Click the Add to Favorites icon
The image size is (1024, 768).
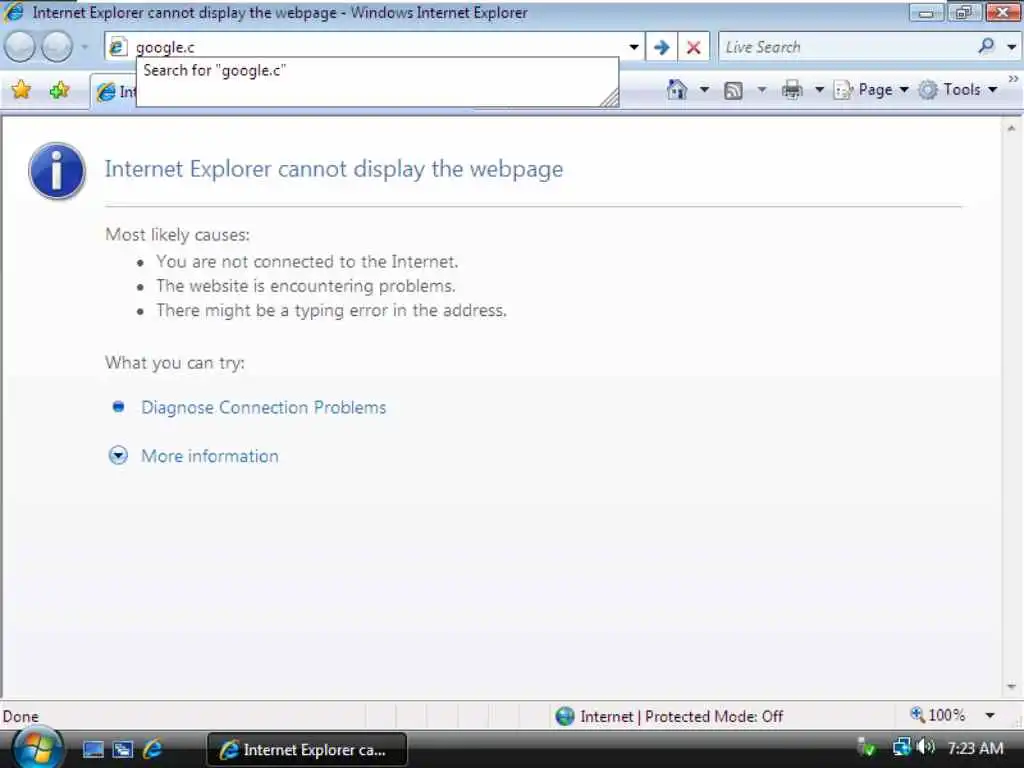coord(59,90)
